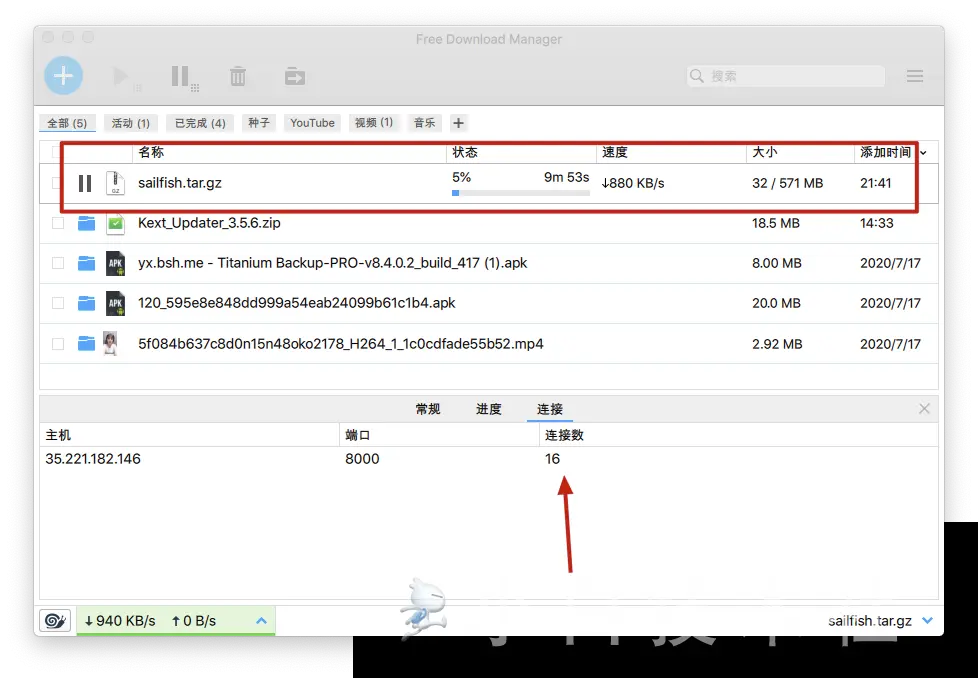978x678 pixels.
Task: Collapse details with sailfish.tar.gz chevron
Action: [x=927, y=621]
